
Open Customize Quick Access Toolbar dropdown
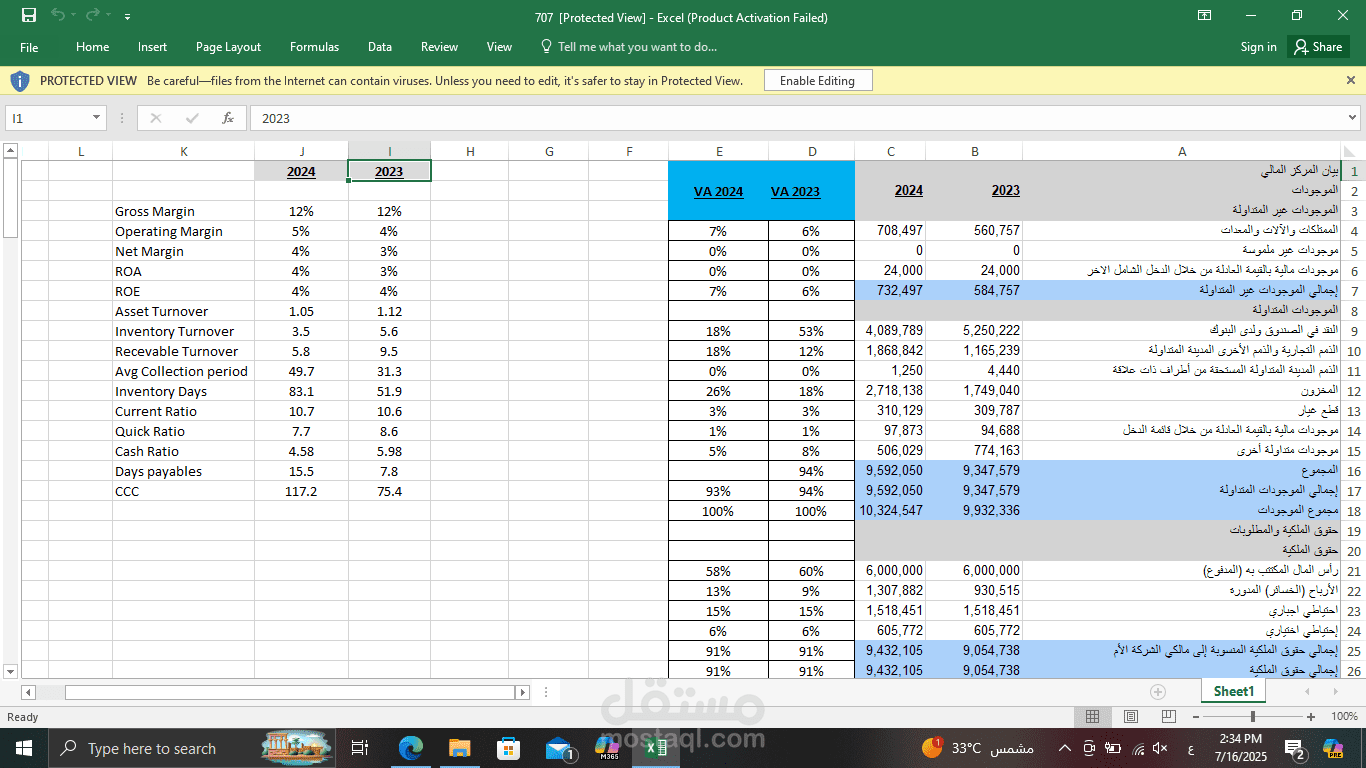(x=127, y=17)
